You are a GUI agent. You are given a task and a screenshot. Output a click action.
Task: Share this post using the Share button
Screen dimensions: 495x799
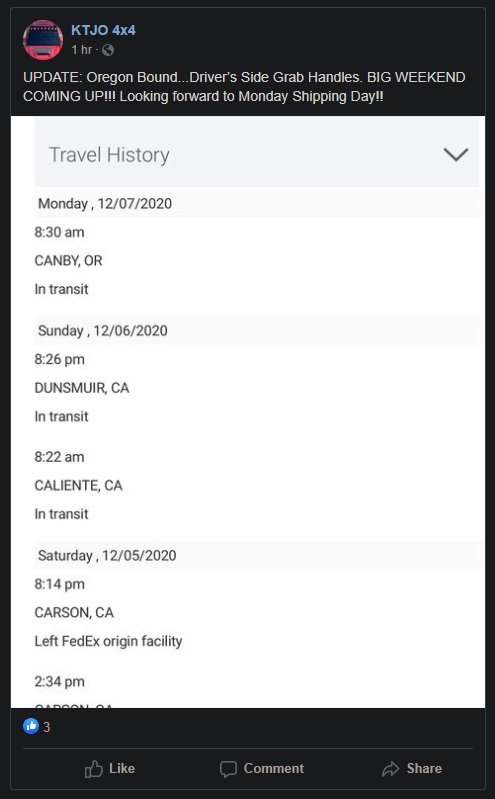[x=411, y=768]
